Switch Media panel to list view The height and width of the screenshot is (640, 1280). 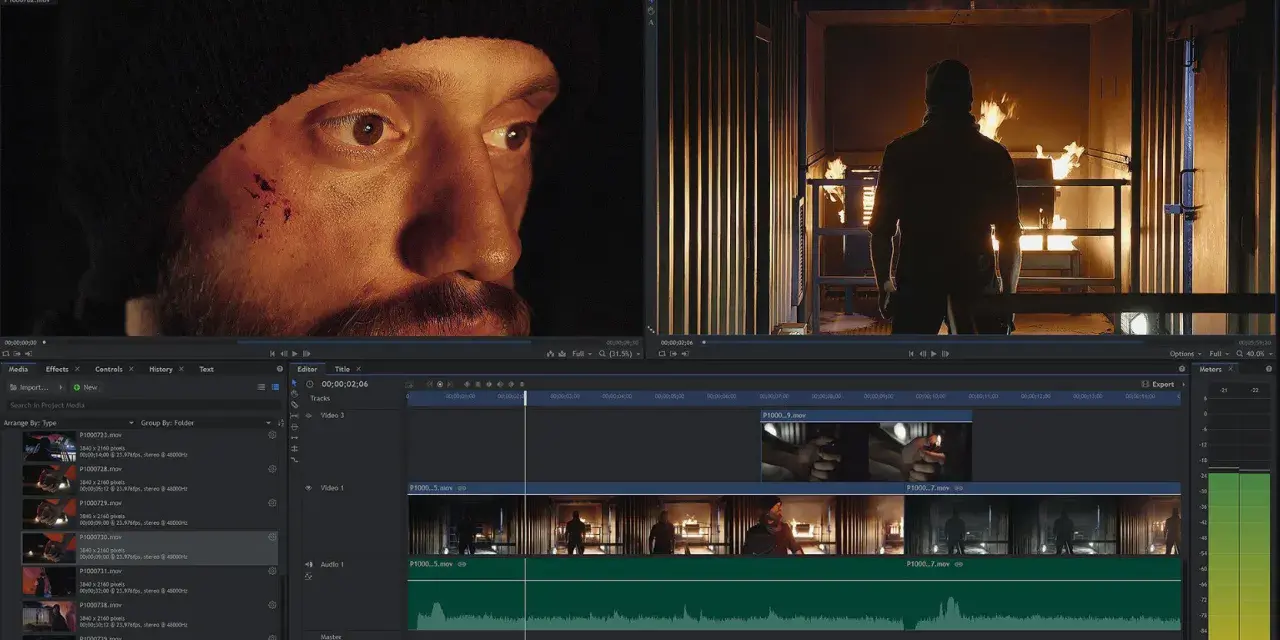(x=262, y=387)
